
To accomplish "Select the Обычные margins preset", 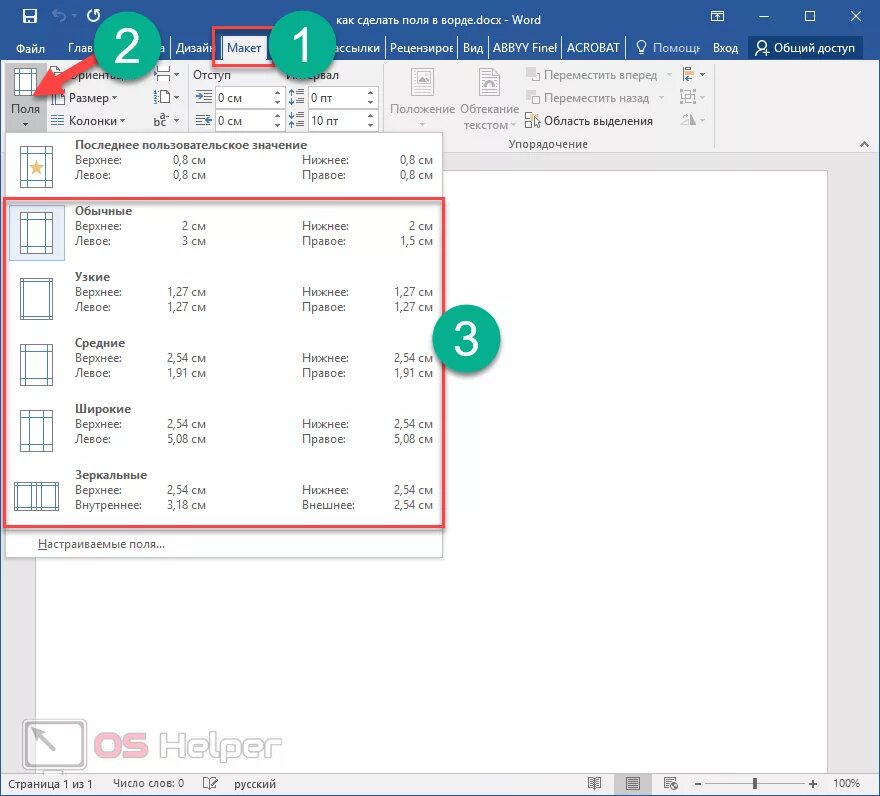I will pos(224,231).
